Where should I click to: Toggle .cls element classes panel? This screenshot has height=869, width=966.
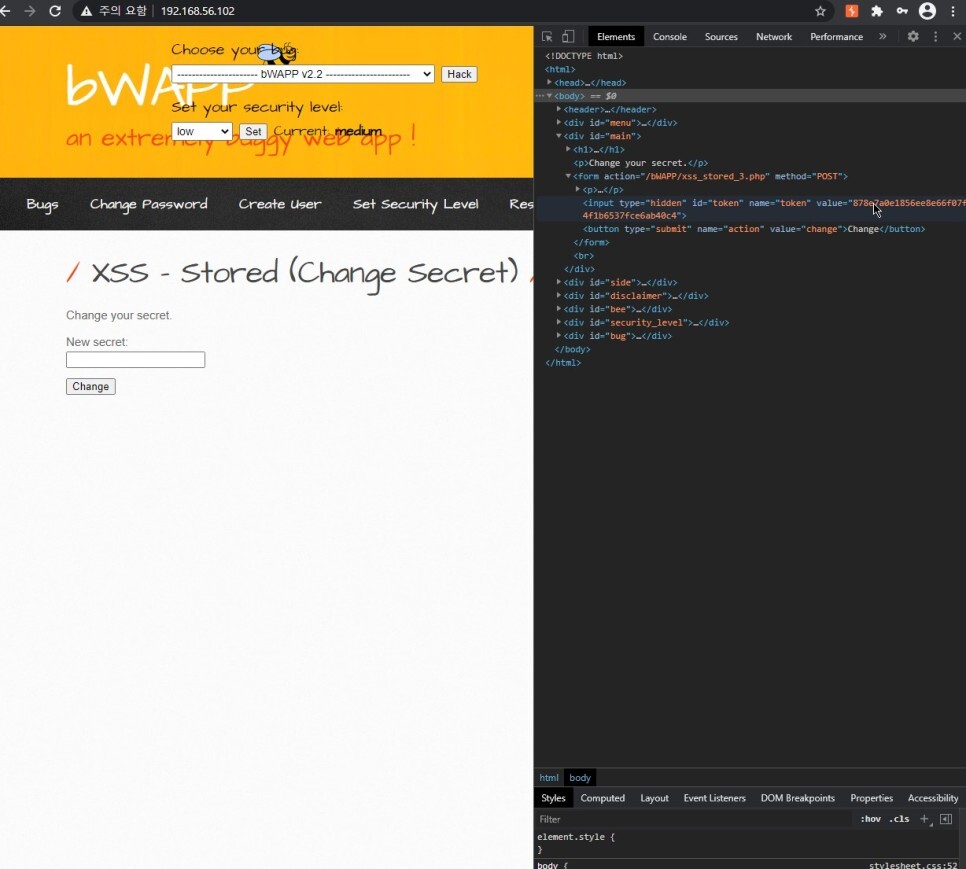899,818
